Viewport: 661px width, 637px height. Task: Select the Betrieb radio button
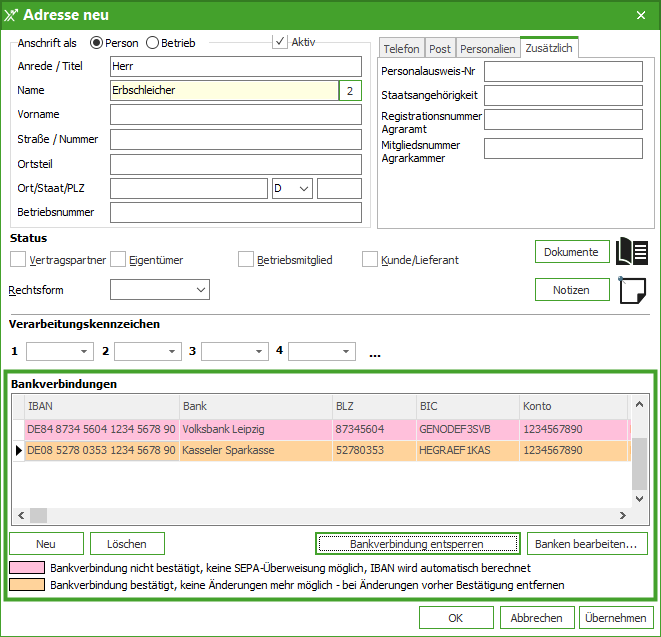point(153,43)
